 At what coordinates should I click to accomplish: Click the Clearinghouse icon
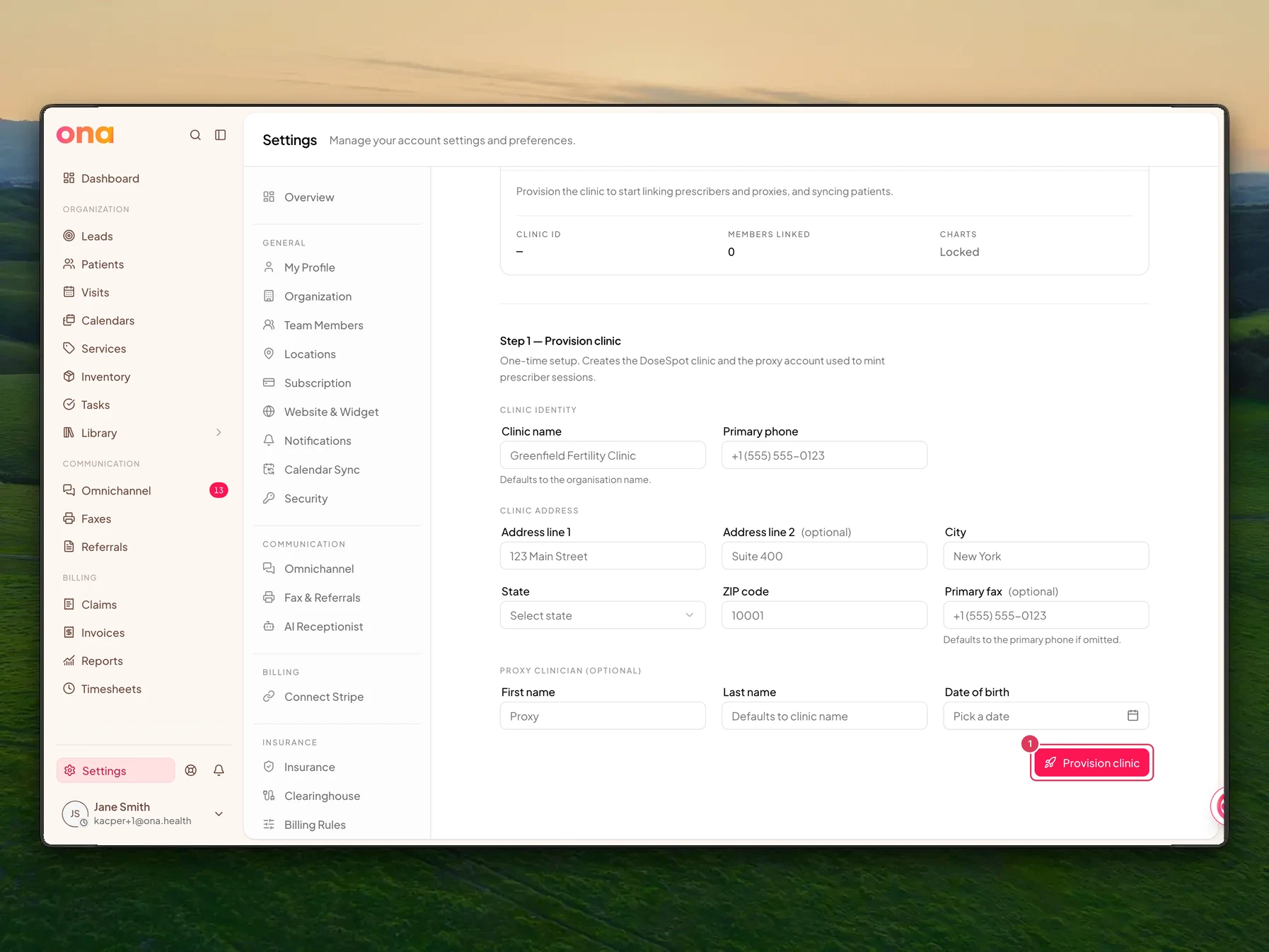coord(269,795)
